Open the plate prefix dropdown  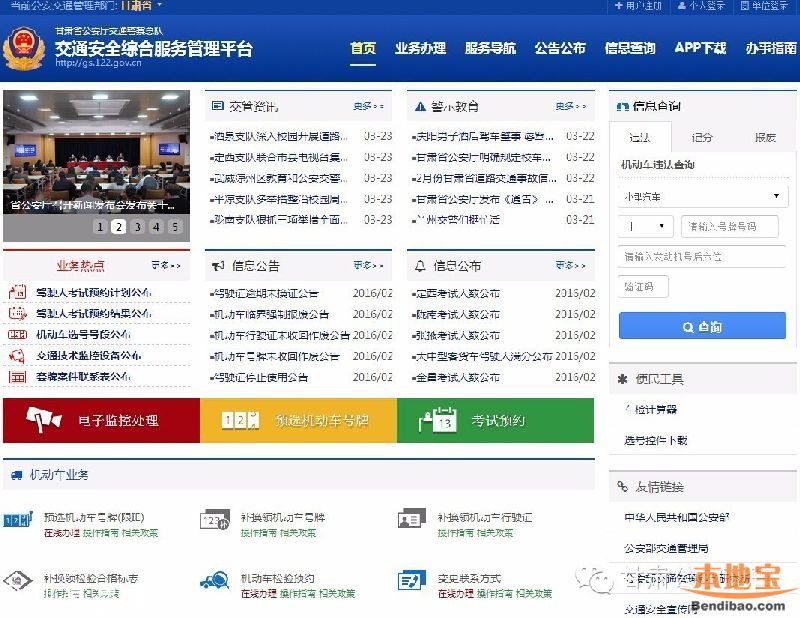[646, 226]
